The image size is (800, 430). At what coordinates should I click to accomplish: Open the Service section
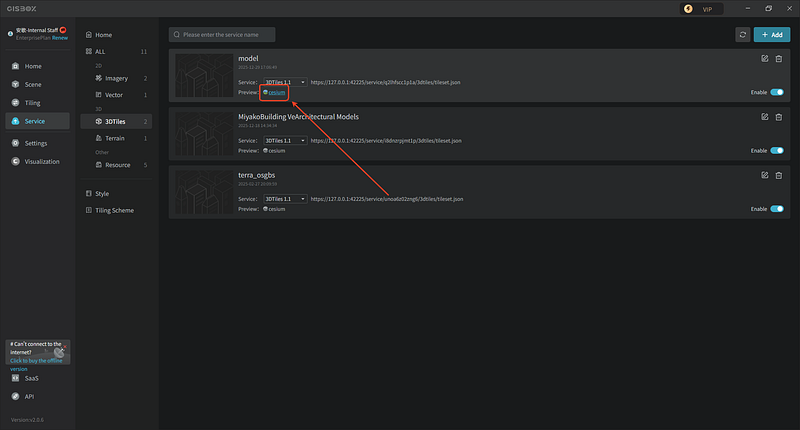[37, 121]
